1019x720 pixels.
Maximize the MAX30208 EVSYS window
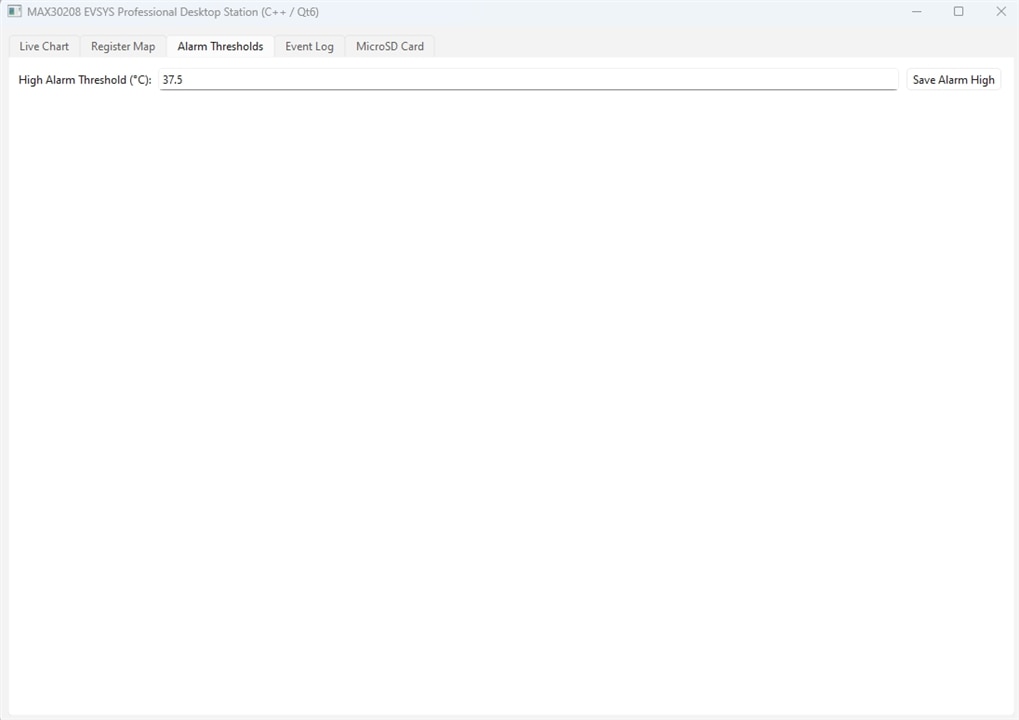click(x=959, y=12)
